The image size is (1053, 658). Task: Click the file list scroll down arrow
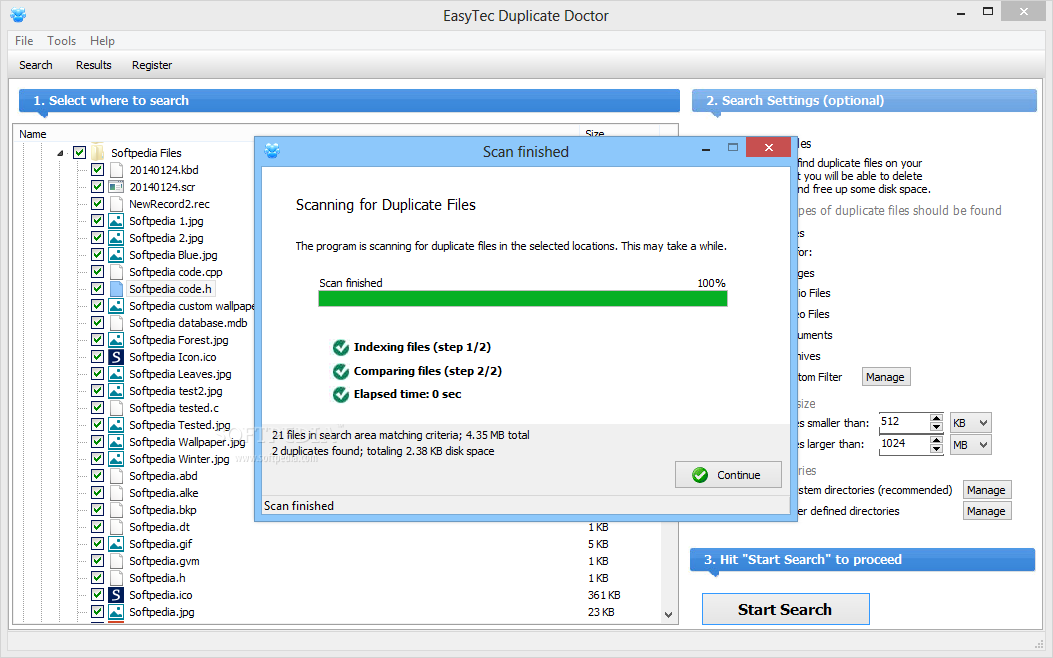(668, 614)
